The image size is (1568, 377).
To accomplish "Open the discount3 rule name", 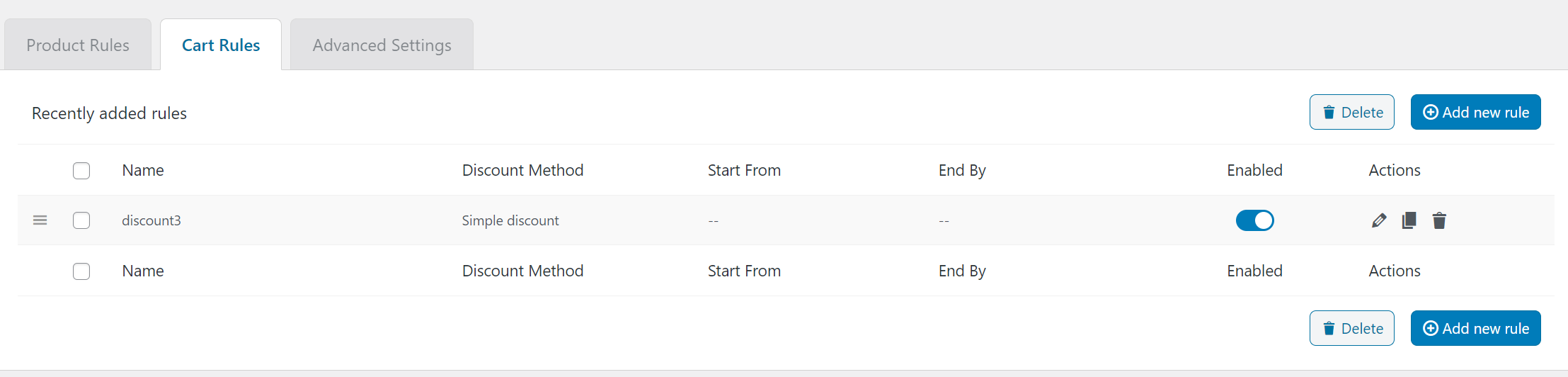I will click(151, 220).
